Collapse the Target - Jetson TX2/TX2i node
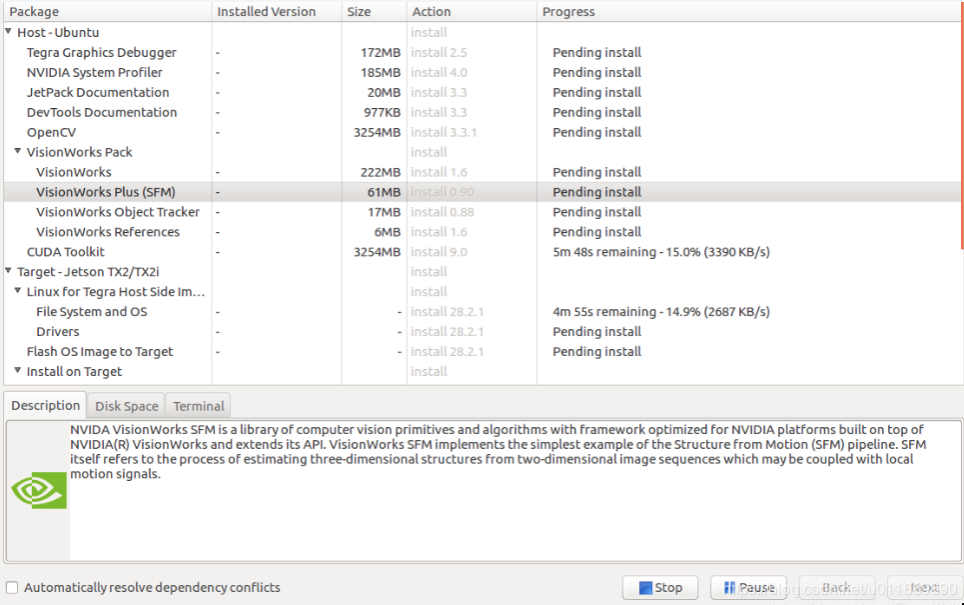 click(x=9, y=271)
